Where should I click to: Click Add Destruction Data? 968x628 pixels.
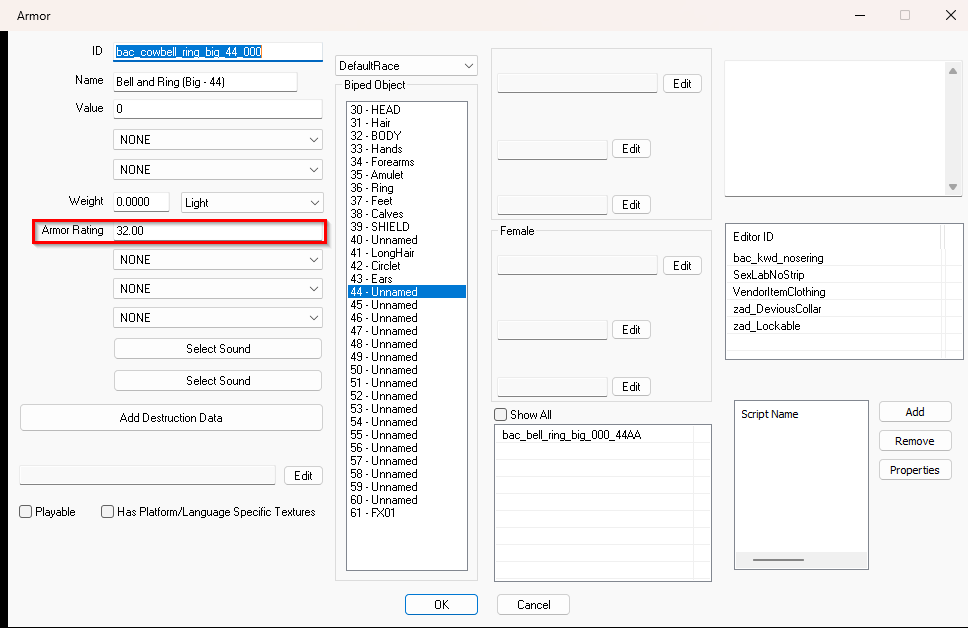[x=171, y=418]
